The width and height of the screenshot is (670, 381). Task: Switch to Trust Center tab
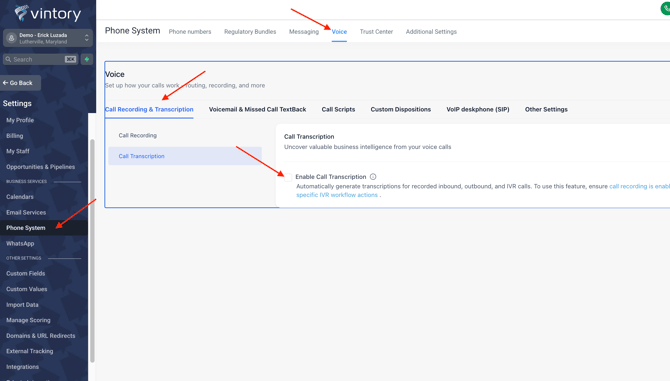(x=376, y=32)
